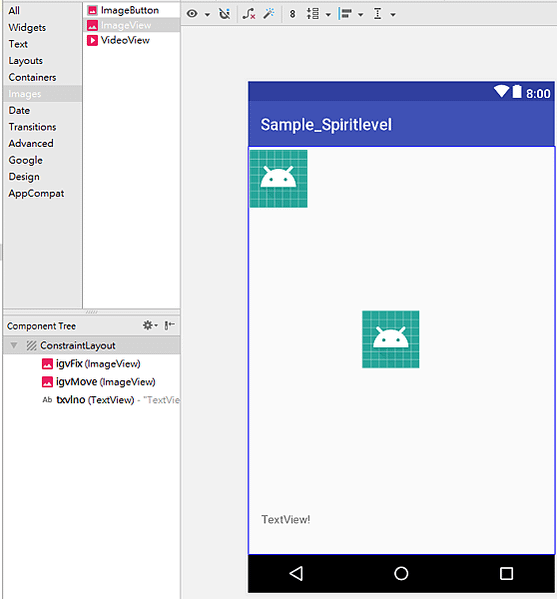The image size is (557, 599).
Task: Collapse the ConstraintLayout tree node
Action: 14,345
